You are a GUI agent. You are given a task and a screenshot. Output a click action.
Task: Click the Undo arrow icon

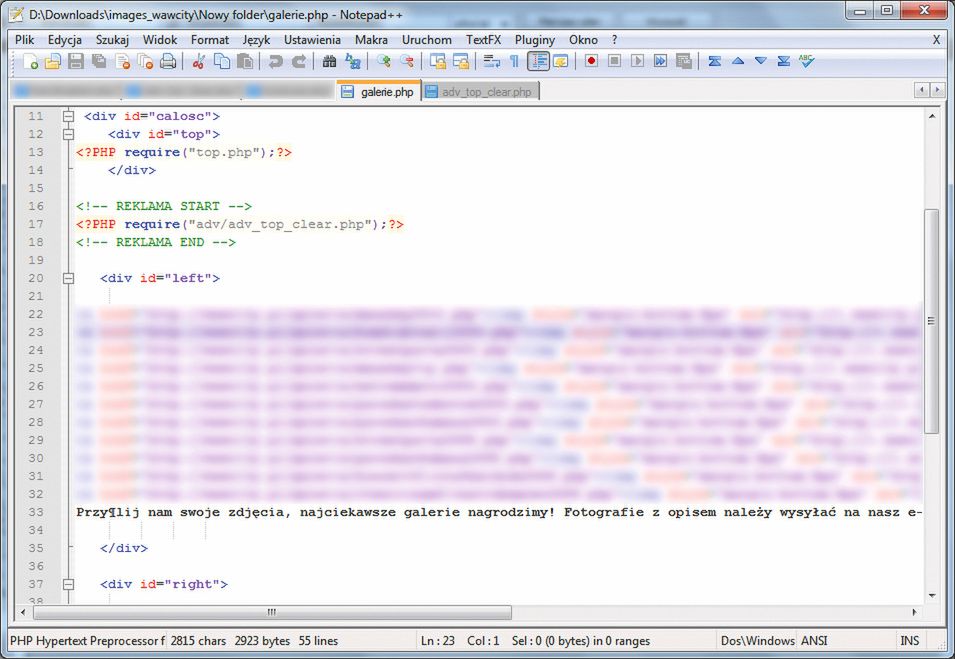(275, 62)
